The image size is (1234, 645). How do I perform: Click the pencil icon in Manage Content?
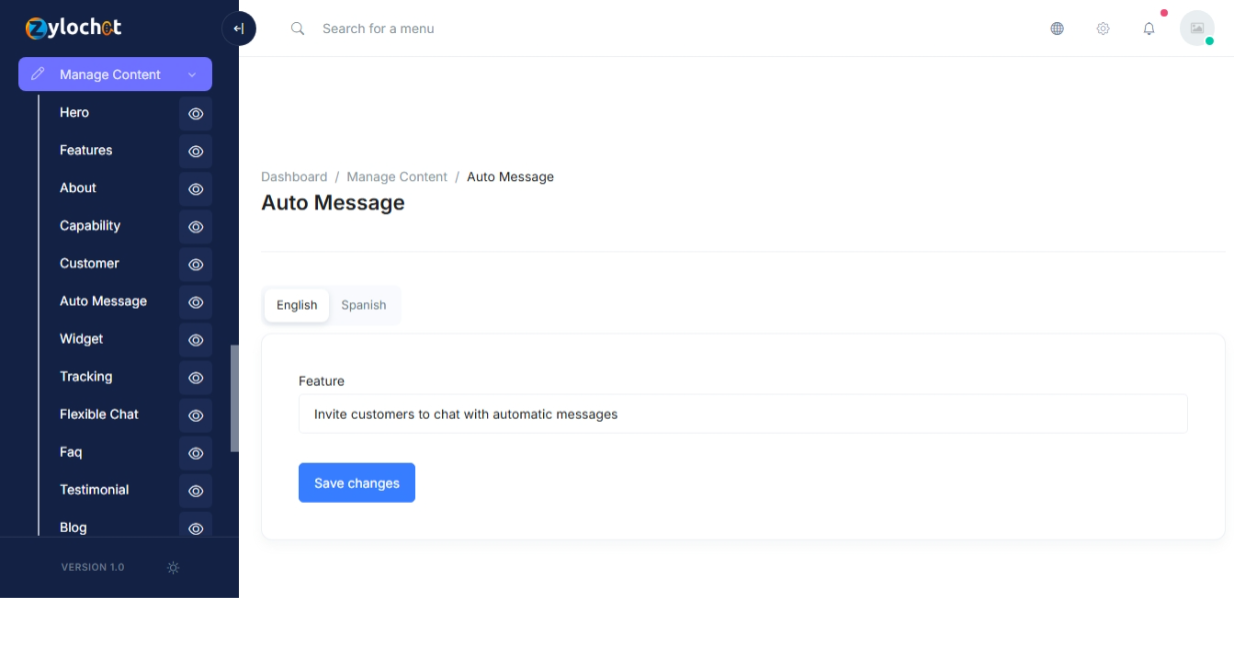coord(38,74)
